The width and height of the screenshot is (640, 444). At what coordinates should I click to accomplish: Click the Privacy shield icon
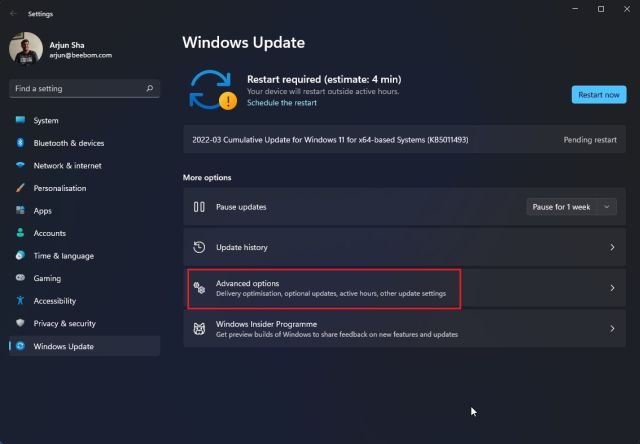tap(20, 323)
